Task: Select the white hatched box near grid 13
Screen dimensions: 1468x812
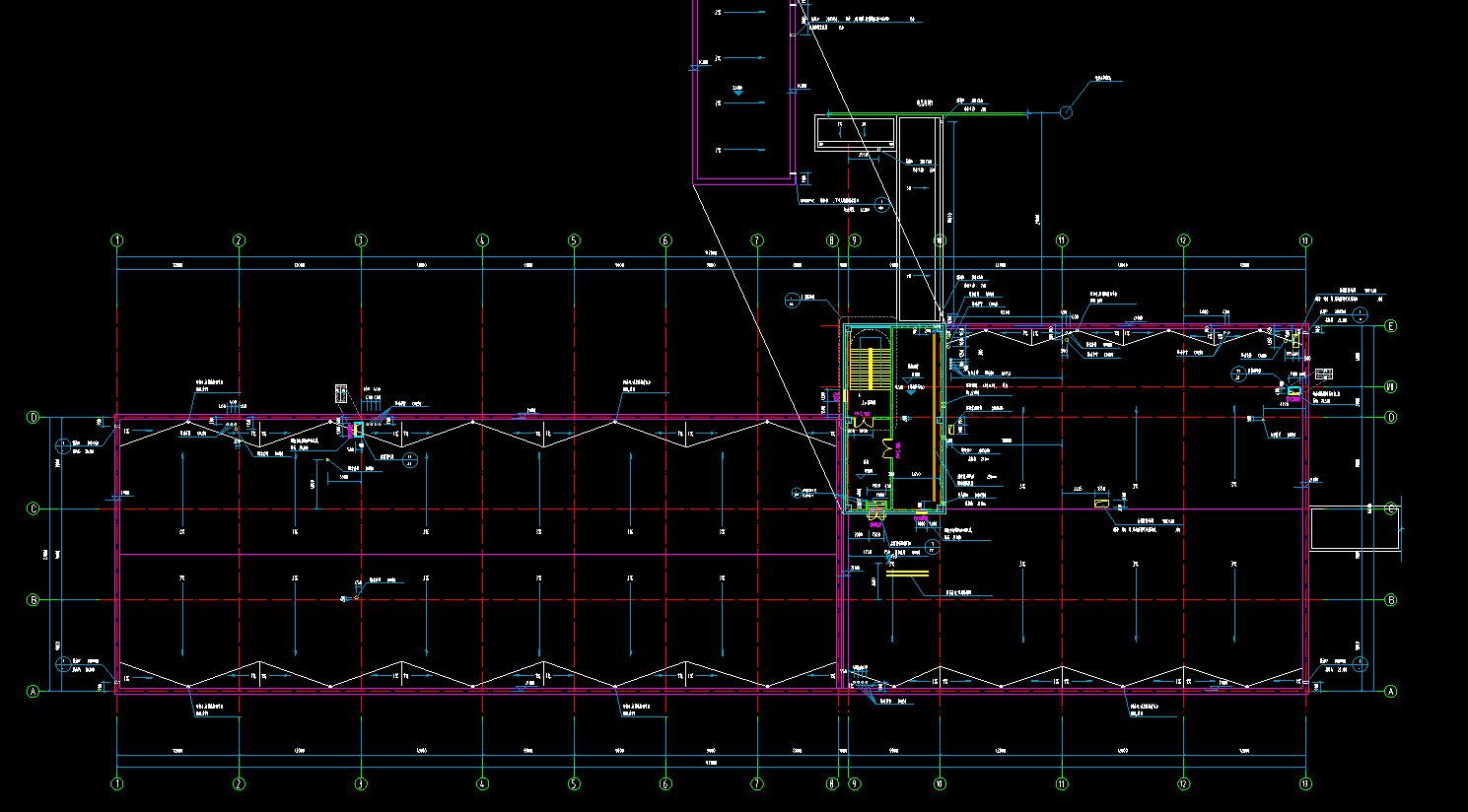Action: (1323, 374)
